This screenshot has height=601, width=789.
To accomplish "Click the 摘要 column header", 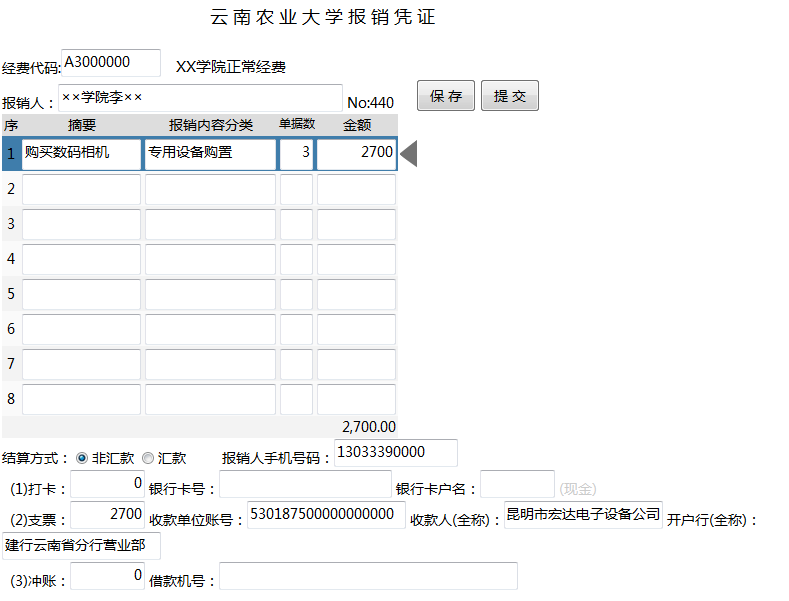I will [82, 125].
